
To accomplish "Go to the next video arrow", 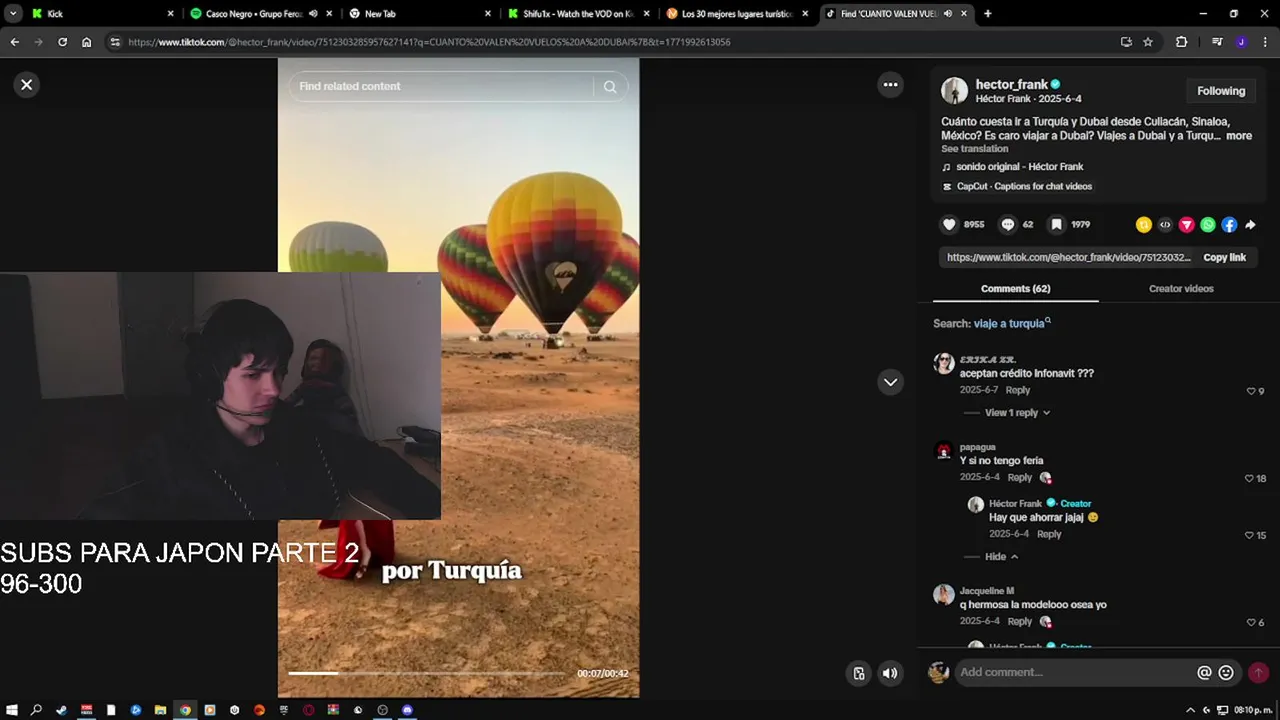I will [x=890, y=382].
